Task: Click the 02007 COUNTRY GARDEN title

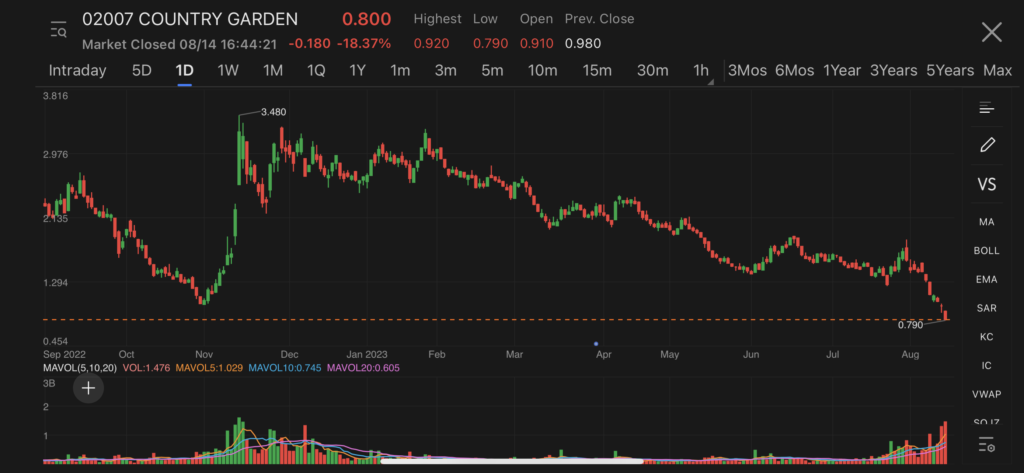Action: 190,20
